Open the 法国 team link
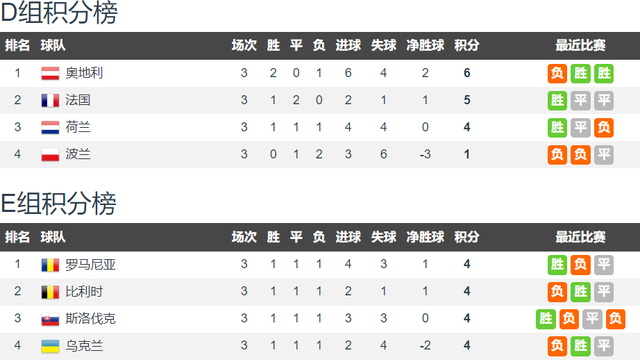This screenshot has width=640, height=362. click(78, 100)
